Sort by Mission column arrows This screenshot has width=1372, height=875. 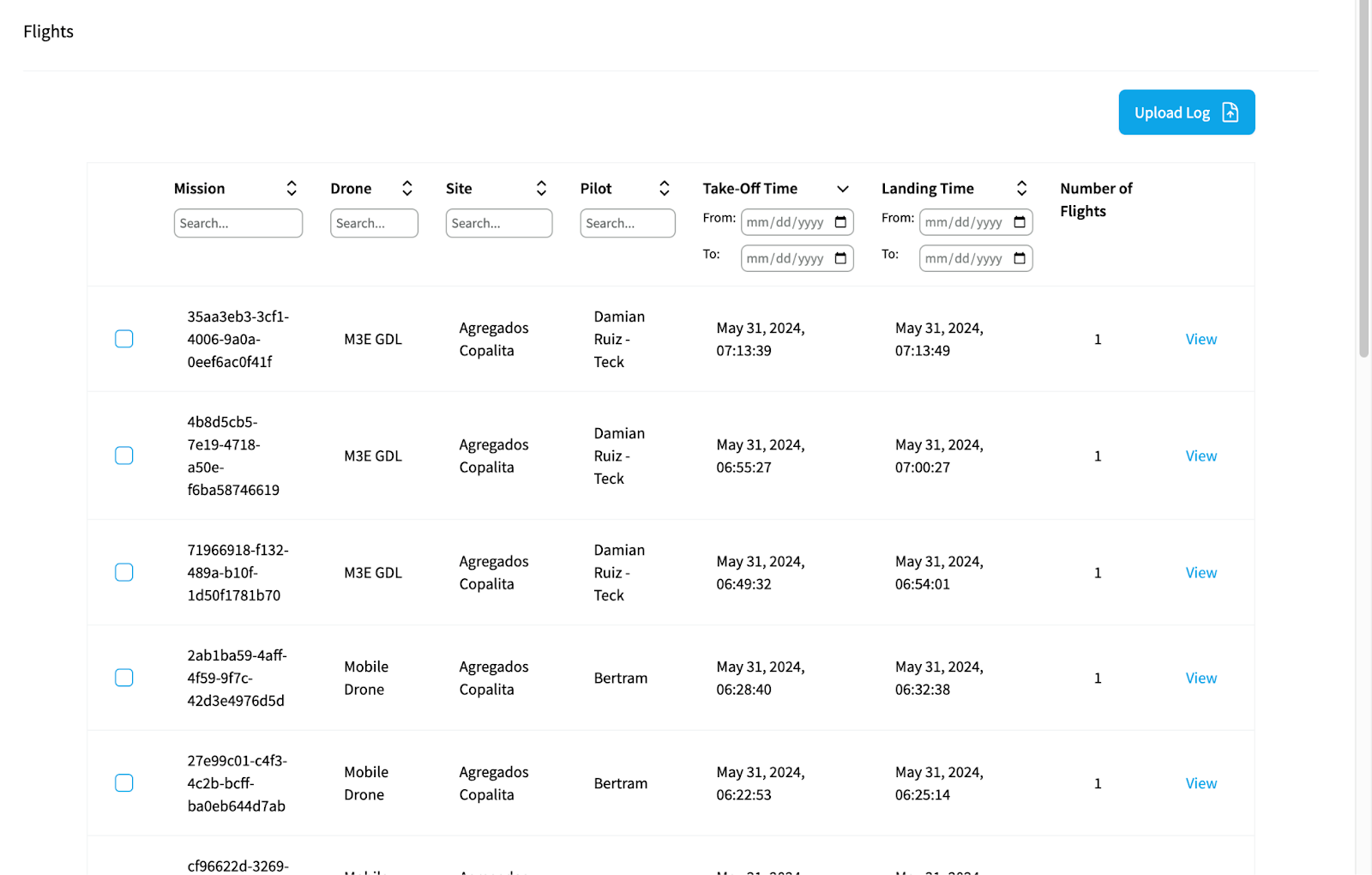click(x=292, y=188)
